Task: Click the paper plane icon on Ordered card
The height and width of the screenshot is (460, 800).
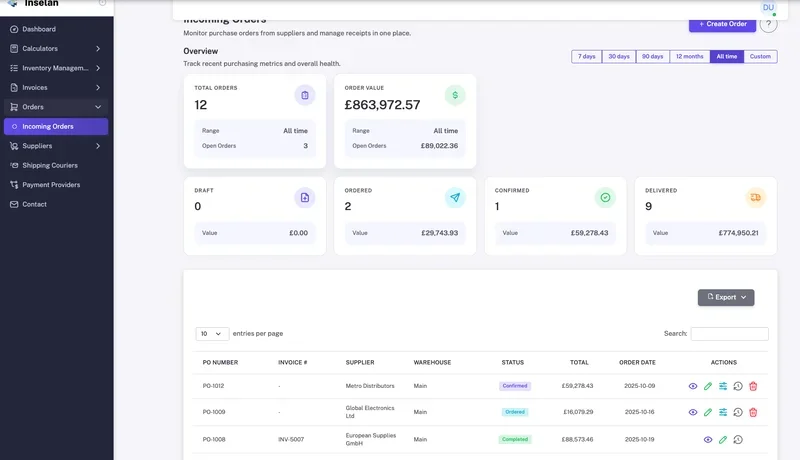Action: pos(455,197)
